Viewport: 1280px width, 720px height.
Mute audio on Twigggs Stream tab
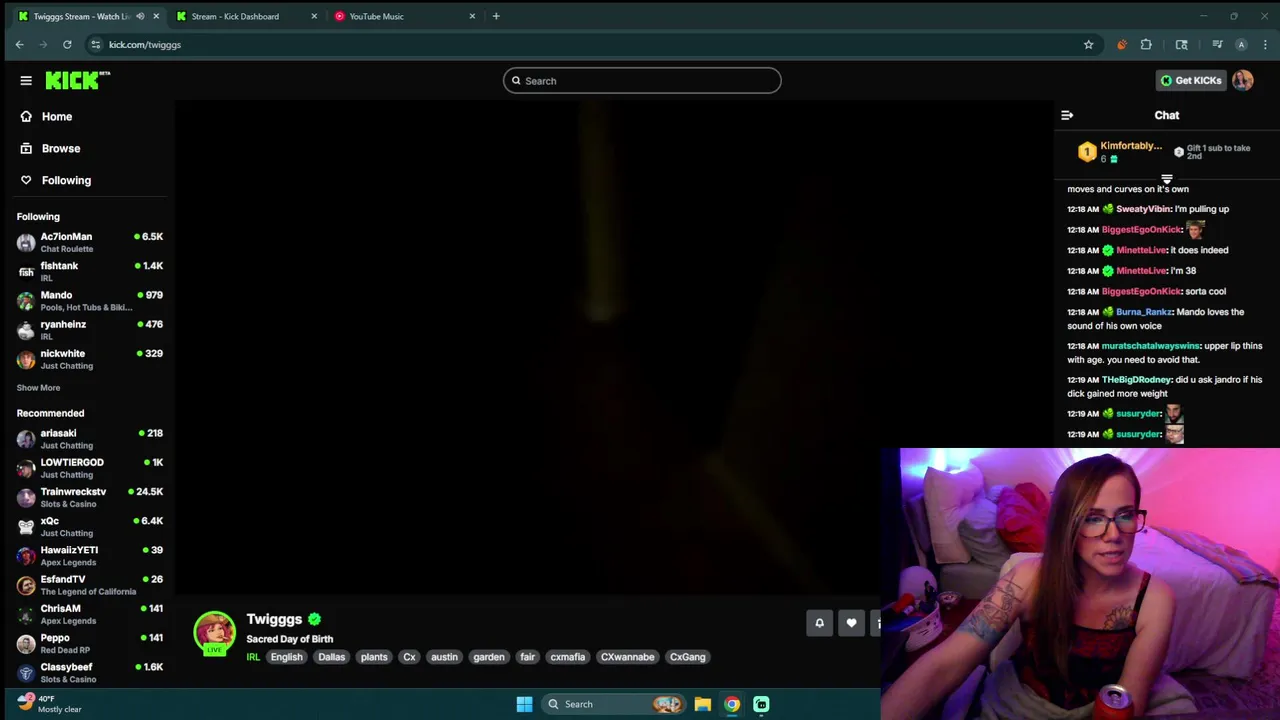[x=140, y=16]
